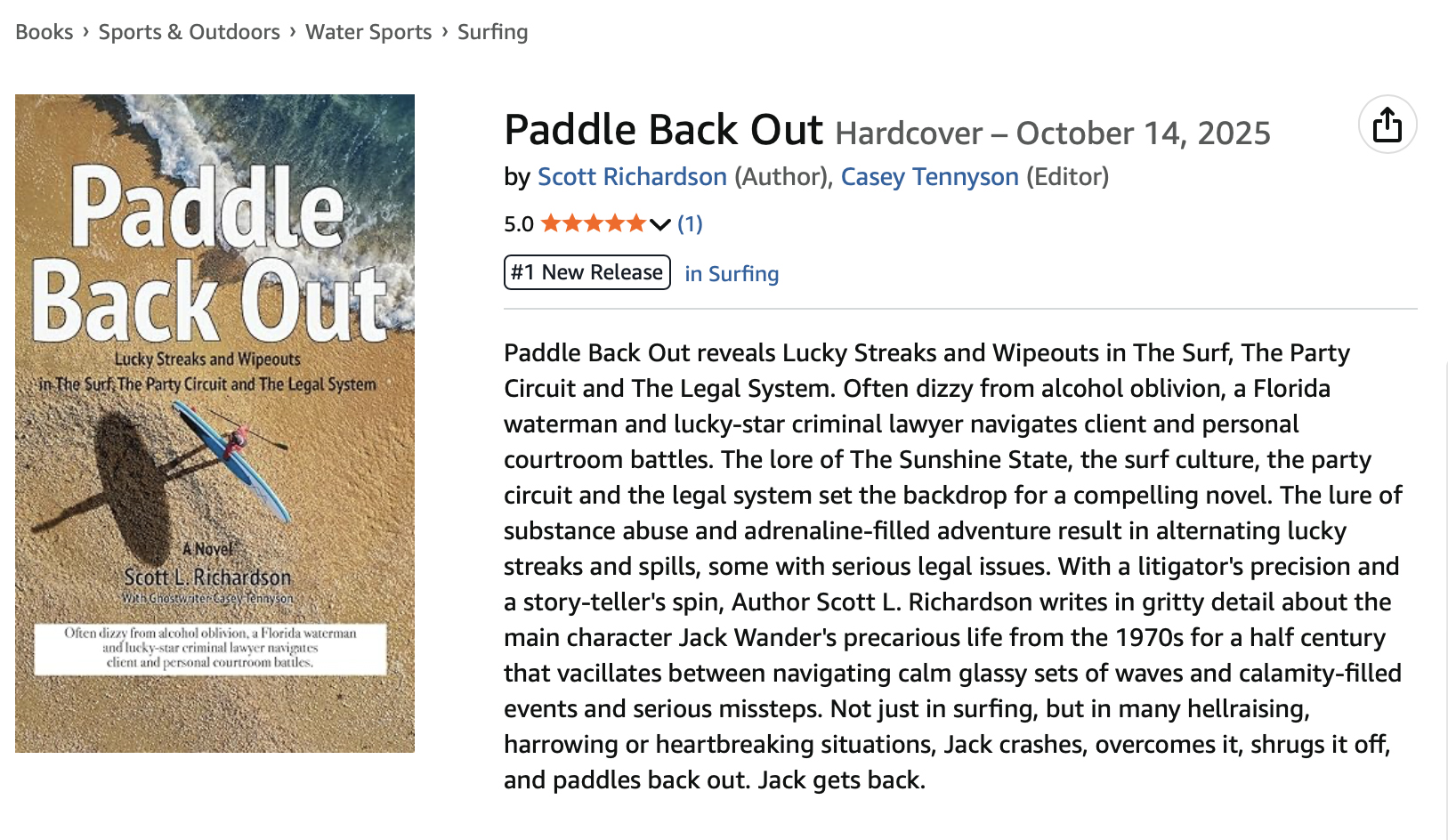Click the #1 New Release badge
This screenshot has height=840, width=1448.
pyautogui.click(x=587, y=272)
